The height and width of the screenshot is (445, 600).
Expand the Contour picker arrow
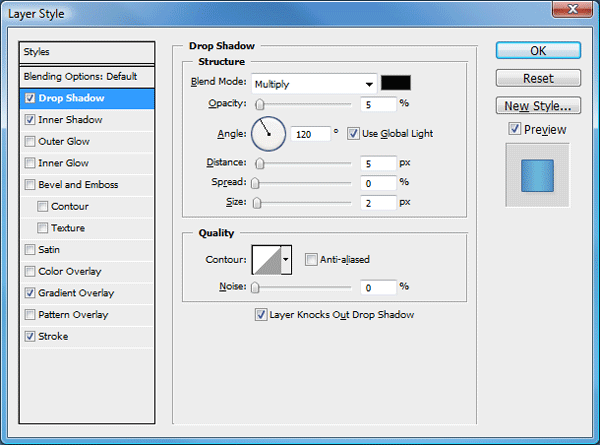286,260
